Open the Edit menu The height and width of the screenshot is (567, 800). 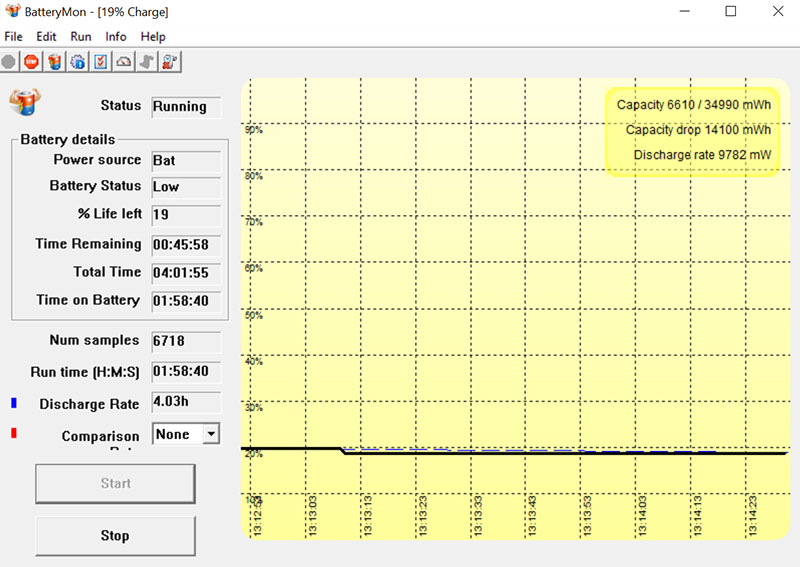tap(46, 37)
